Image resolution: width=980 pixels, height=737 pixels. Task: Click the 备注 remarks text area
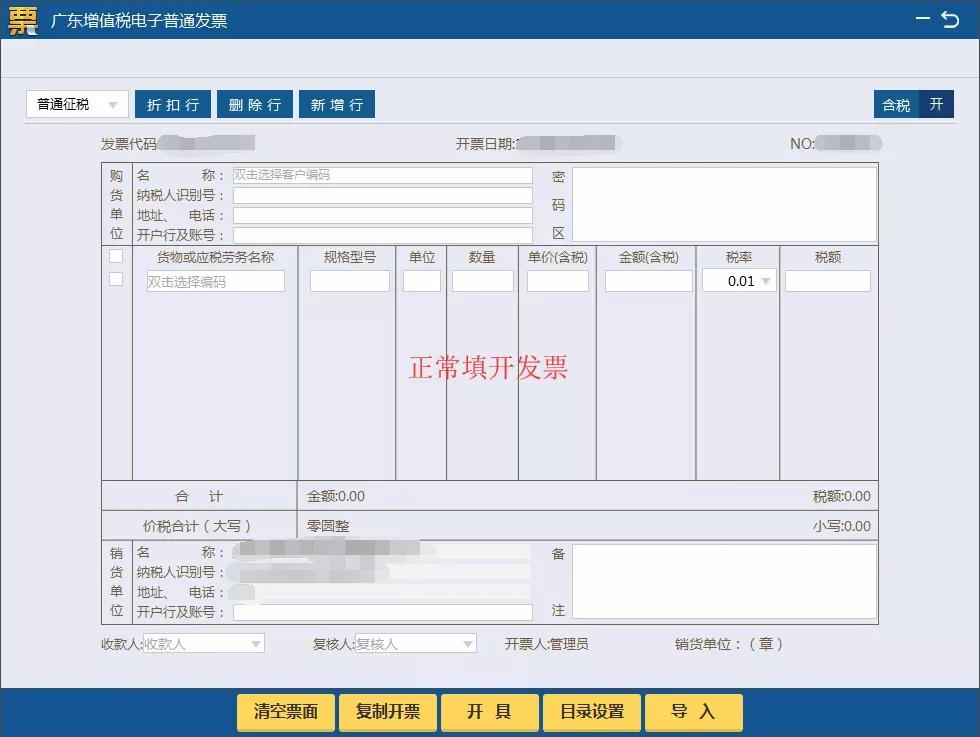(726, 584)
